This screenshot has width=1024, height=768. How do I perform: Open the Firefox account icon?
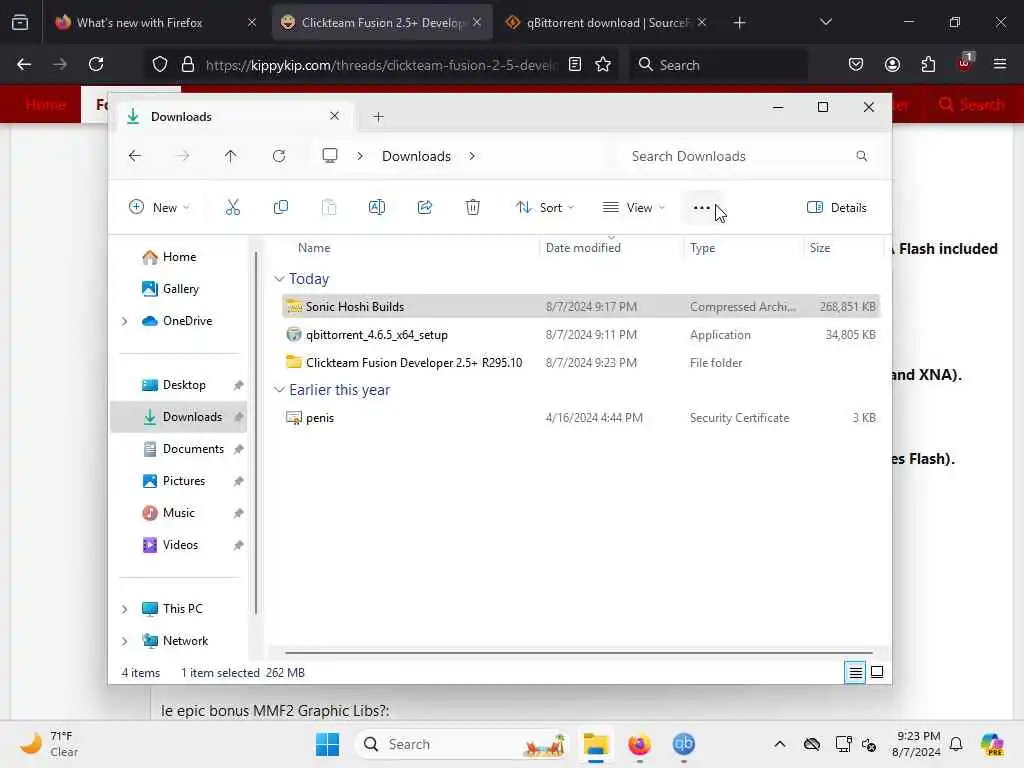pos(892,64)
